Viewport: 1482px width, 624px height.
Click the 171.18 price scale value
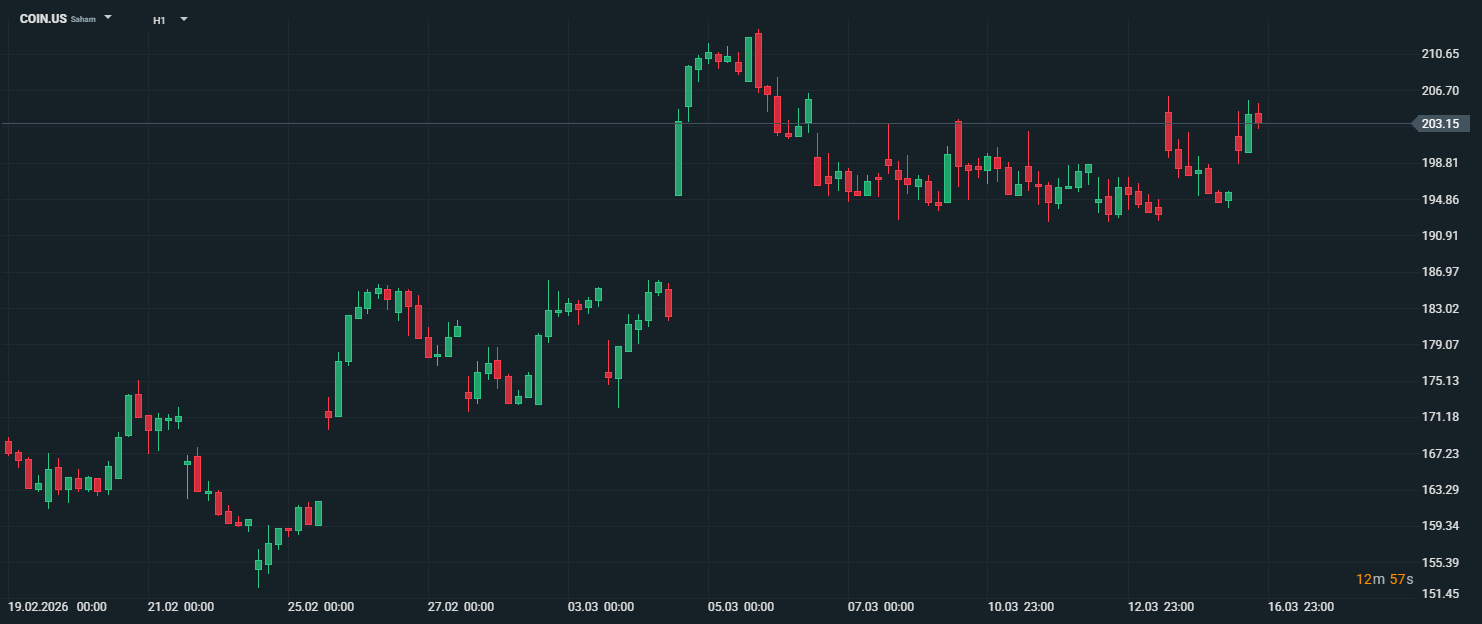coord(1440,417)
